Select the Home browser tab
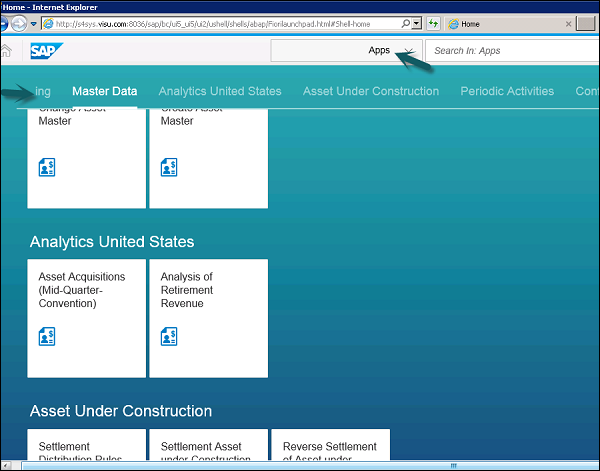 click(x=470, y=23)
